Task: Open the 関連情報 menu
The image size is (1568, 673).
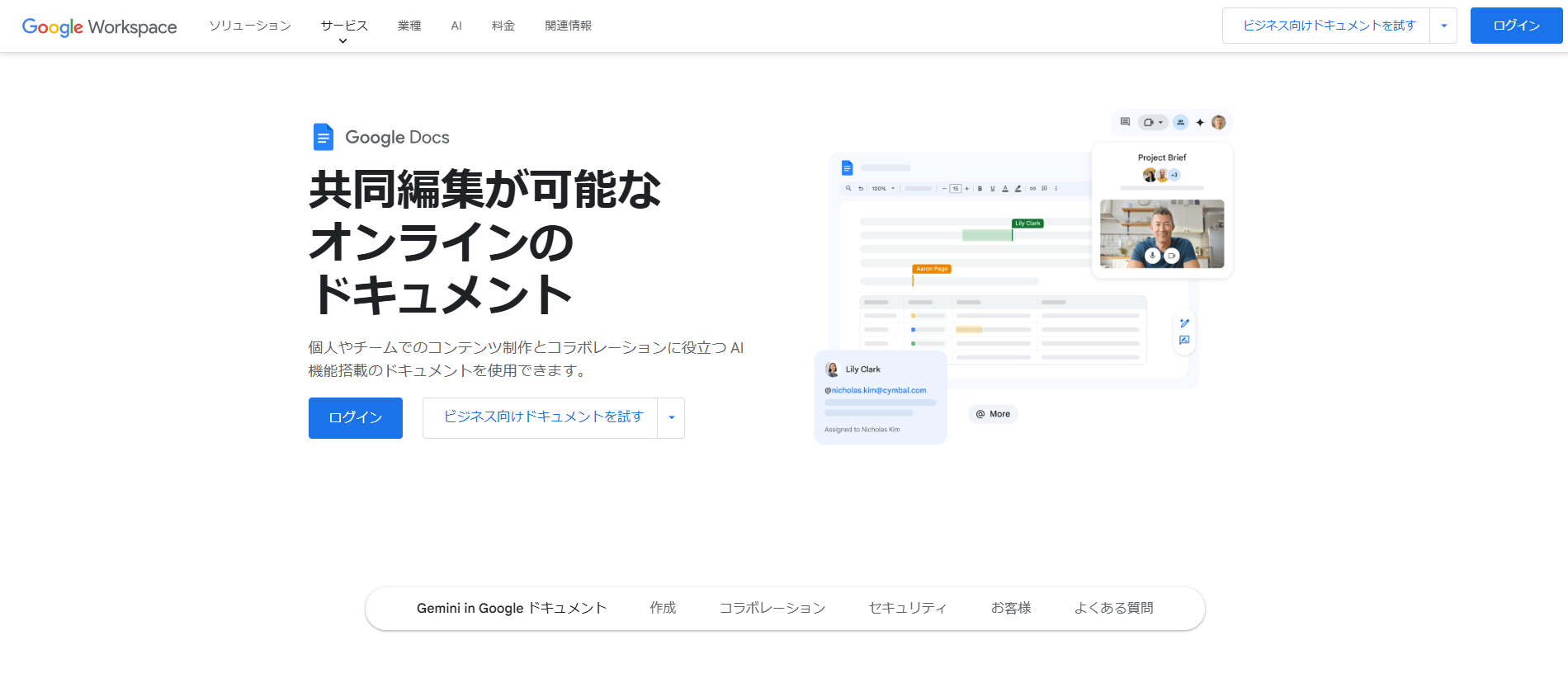Action: pos(569,26)
